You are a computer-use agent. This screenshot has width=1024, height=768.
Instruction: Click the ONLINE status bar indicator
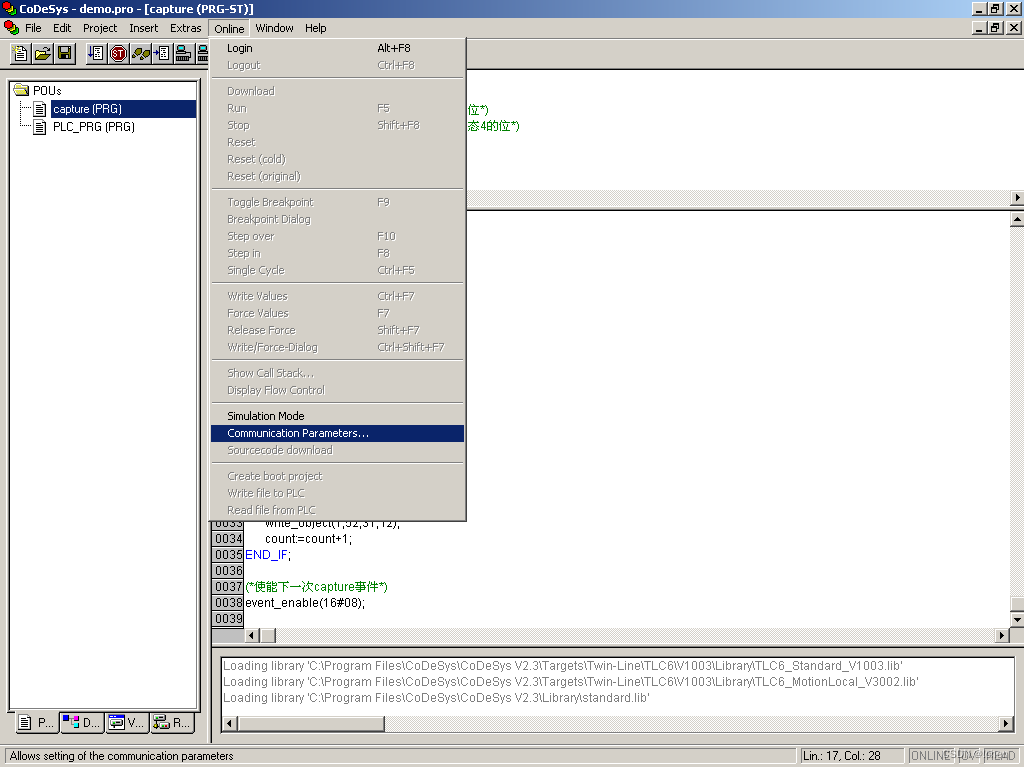point(931,756)
